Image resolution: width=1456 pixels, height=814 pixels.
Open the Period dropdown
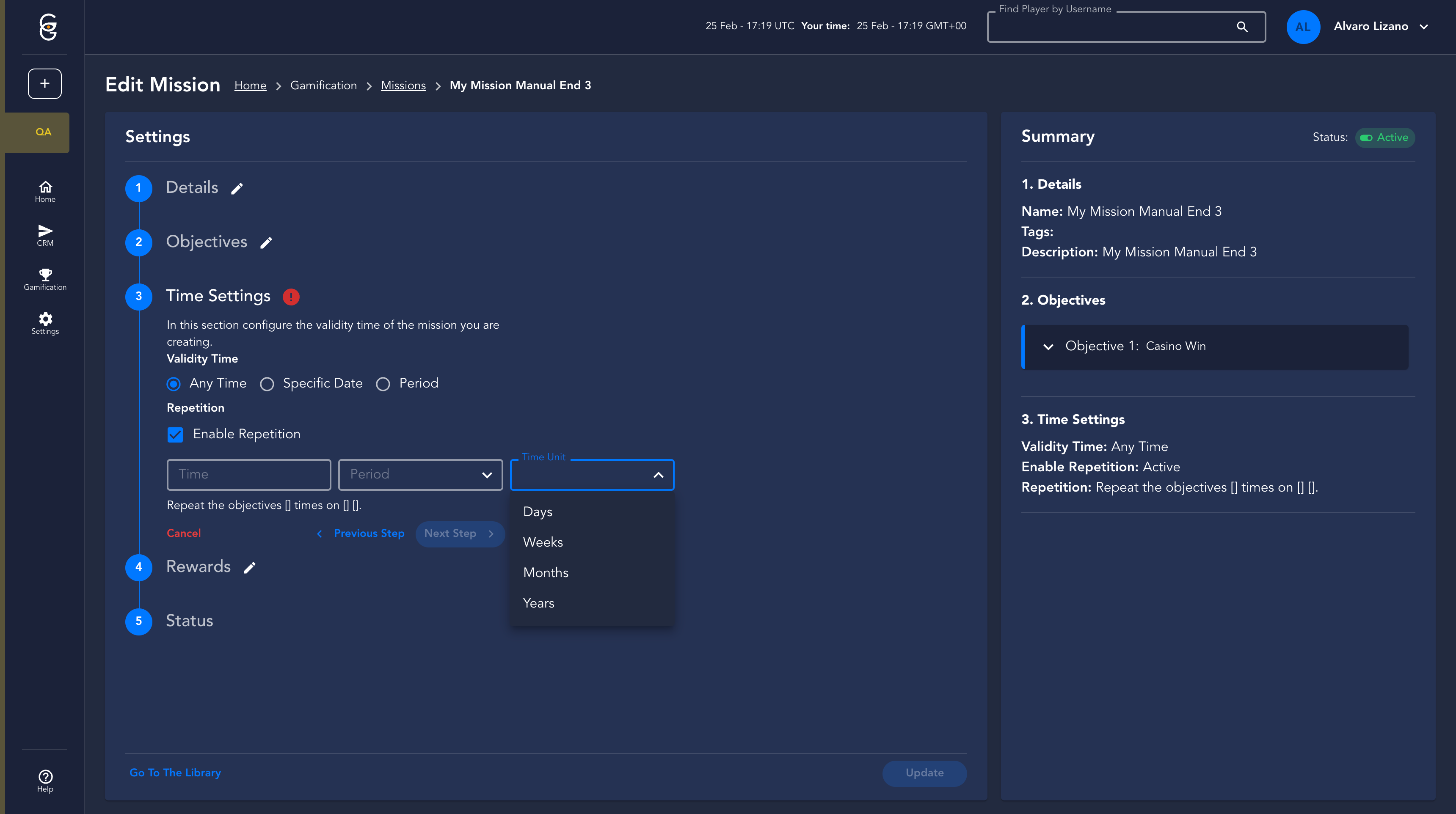(x=420, y=475)
